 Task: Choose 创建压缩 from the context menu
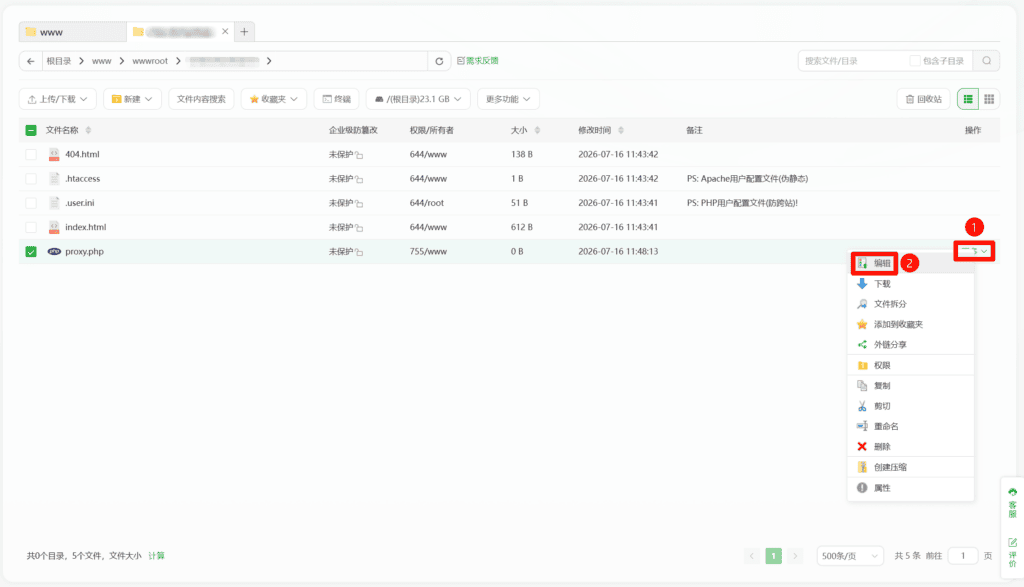(x=910, y=468)
